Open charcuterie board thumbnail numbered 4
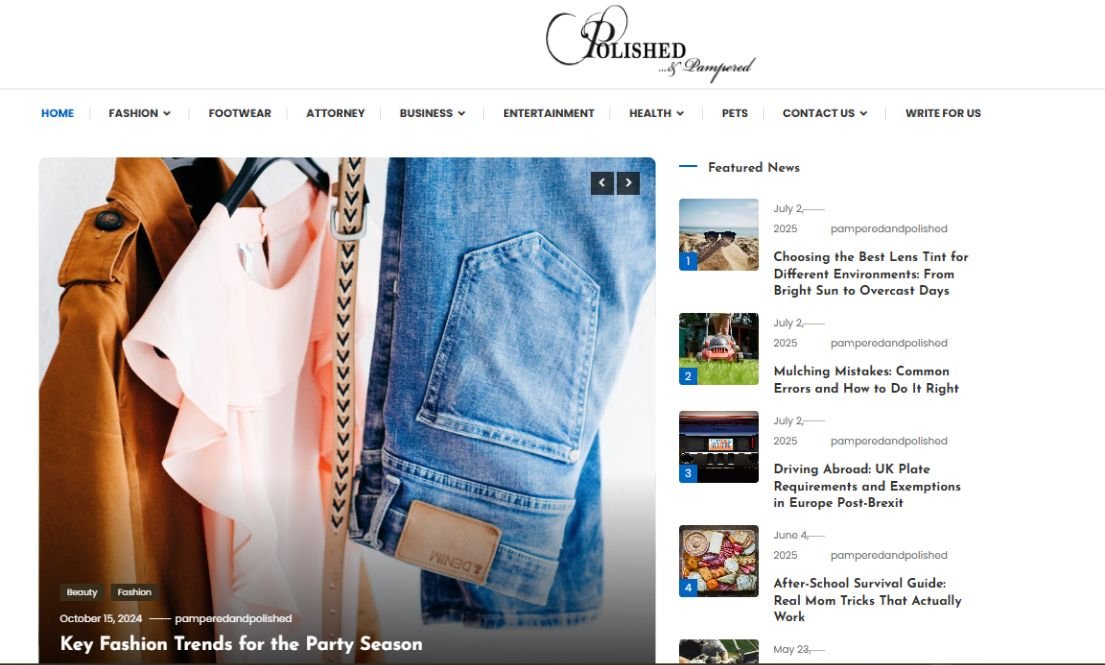The image size is (1105, 665). [x=718, y=561]
